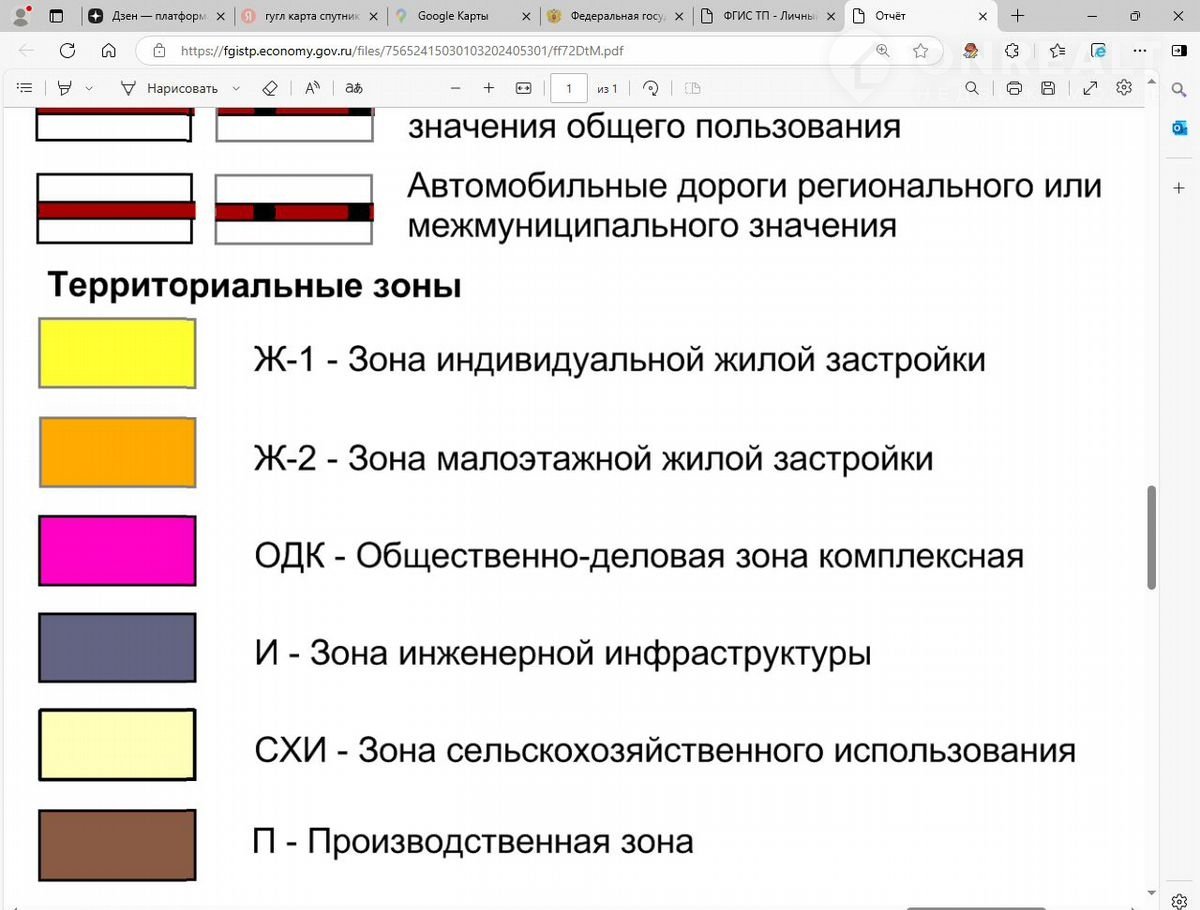The image size is (1200, 910).
Task: Zoom out with the minus button
Action: tap(456, 88)
